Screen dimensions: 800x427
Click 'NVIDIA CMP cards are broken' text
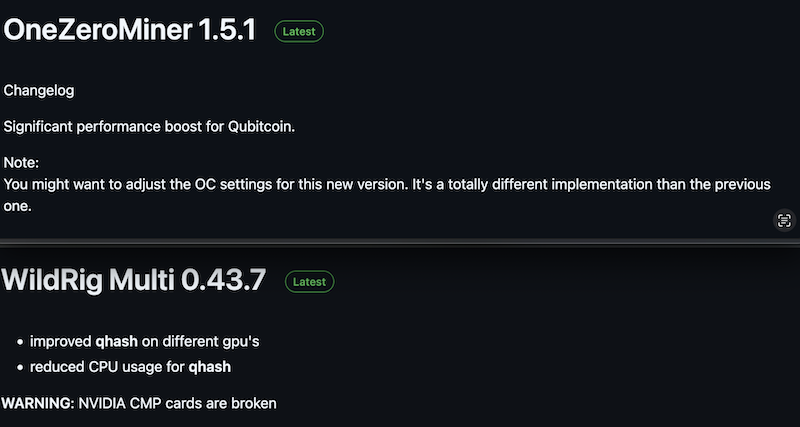178,404
